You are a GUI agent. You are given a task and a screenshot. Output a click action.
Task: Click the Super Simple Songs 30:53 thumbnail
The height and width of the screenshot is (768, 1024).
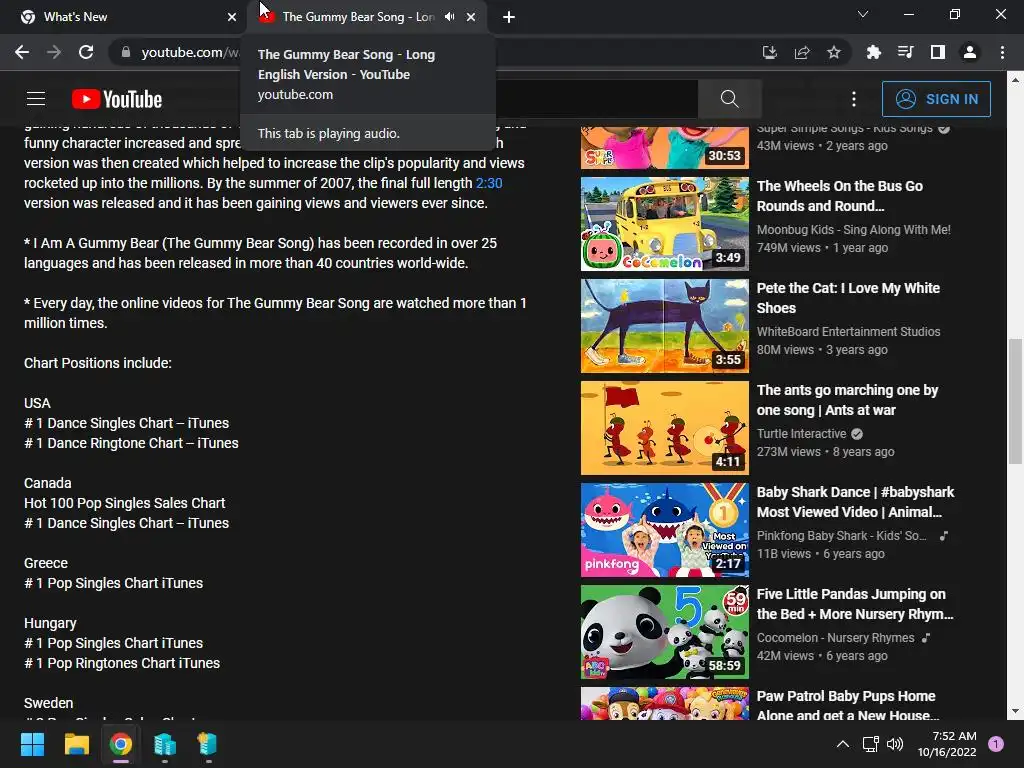click(665, 148)
